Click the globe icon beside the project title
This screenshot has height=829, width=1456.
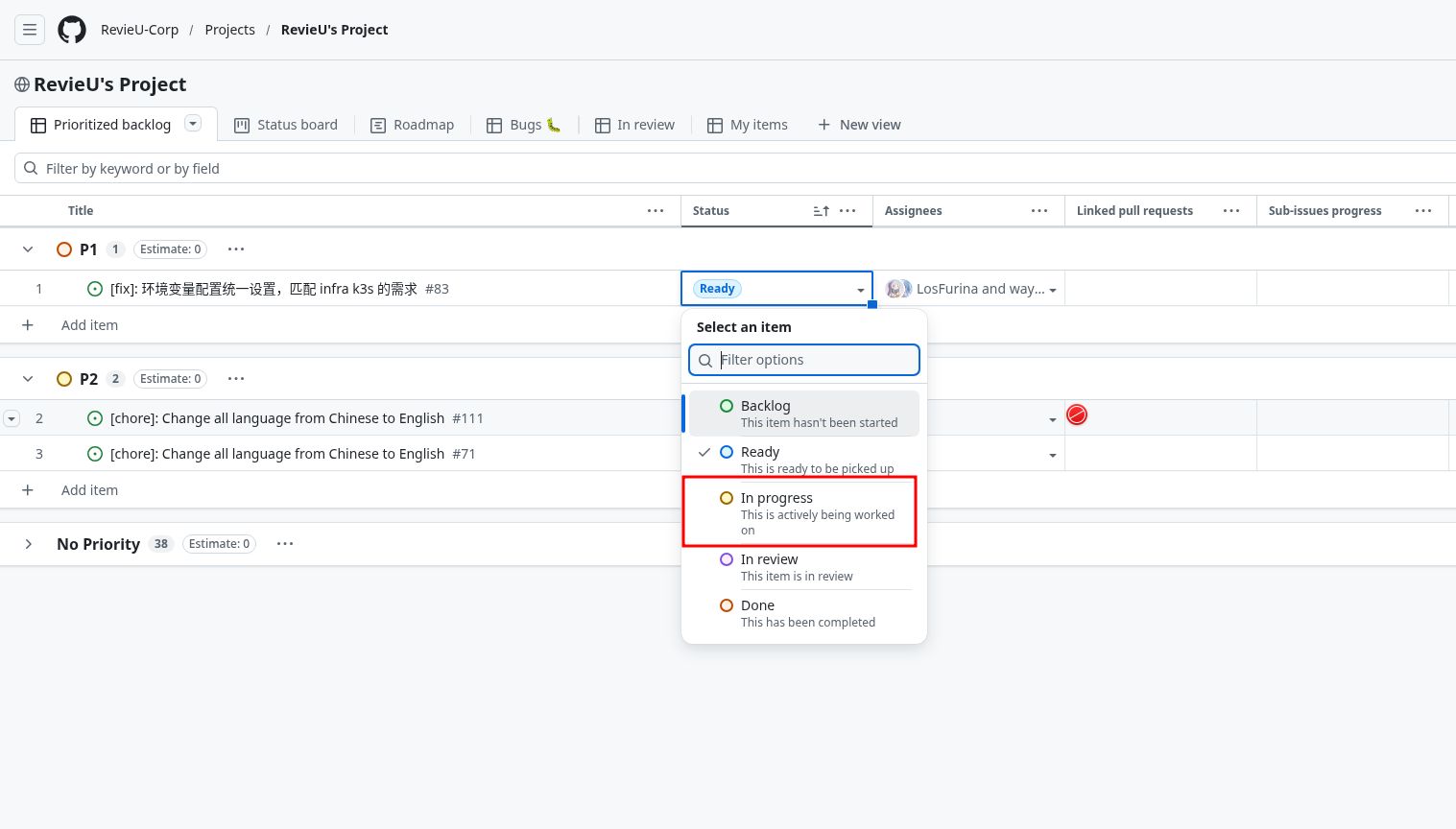point(20,84)
